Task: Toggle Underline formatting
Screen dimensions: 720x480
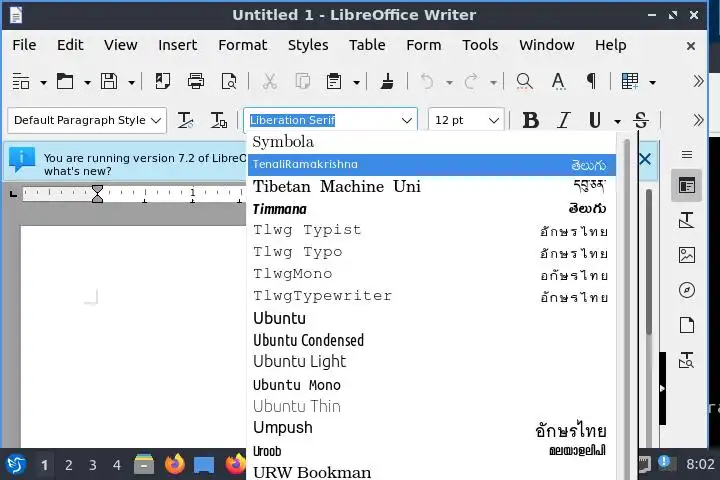Action: 595,120
